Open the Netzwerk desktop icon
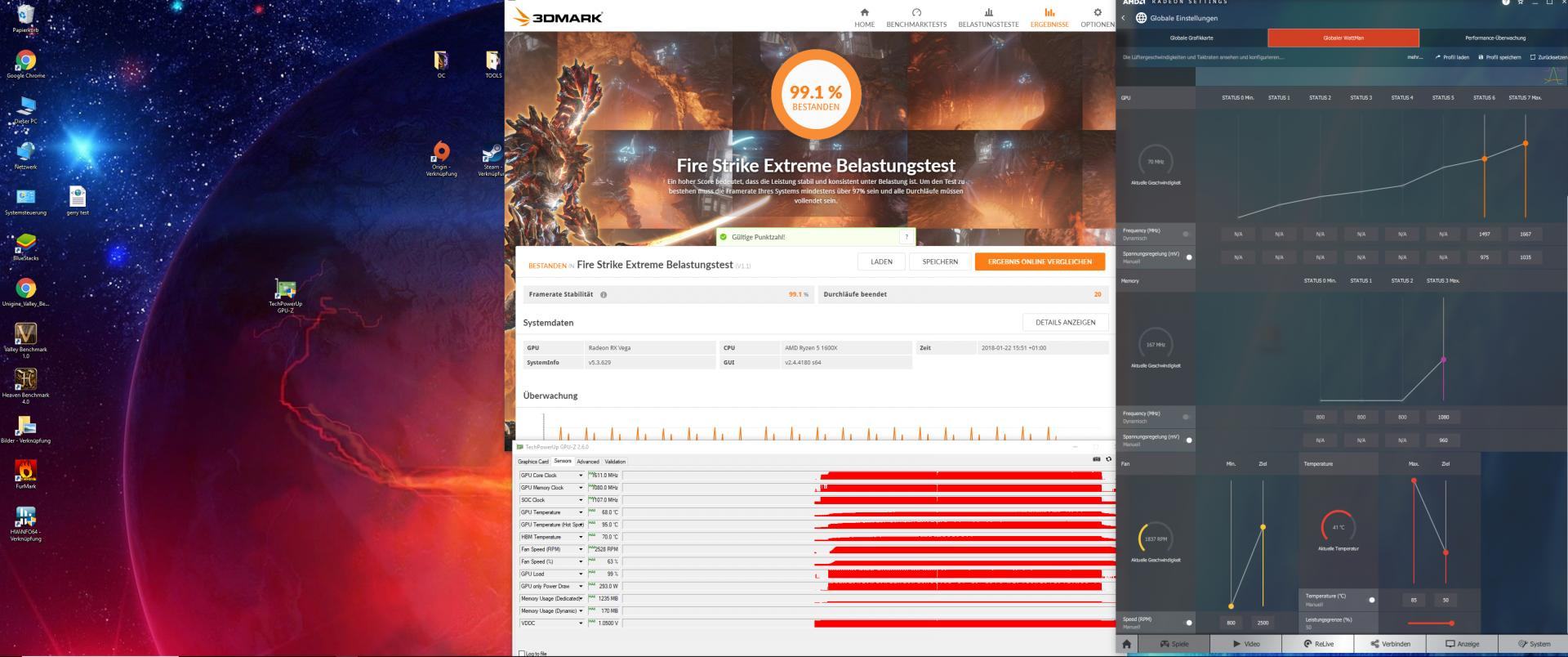 pos(25,155)
